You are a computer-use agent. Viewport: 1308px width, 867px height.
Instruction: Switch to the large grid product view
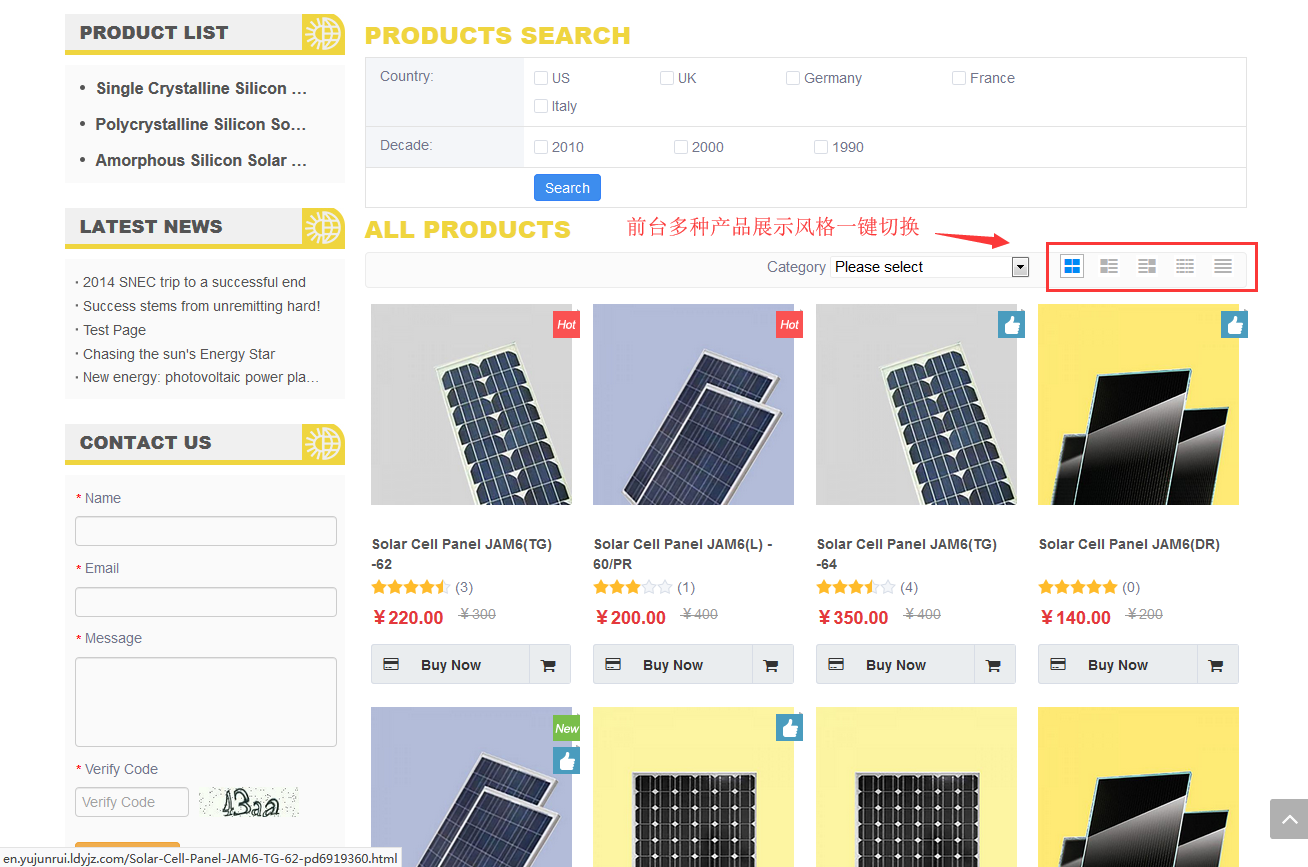(x=1072, y=266)
